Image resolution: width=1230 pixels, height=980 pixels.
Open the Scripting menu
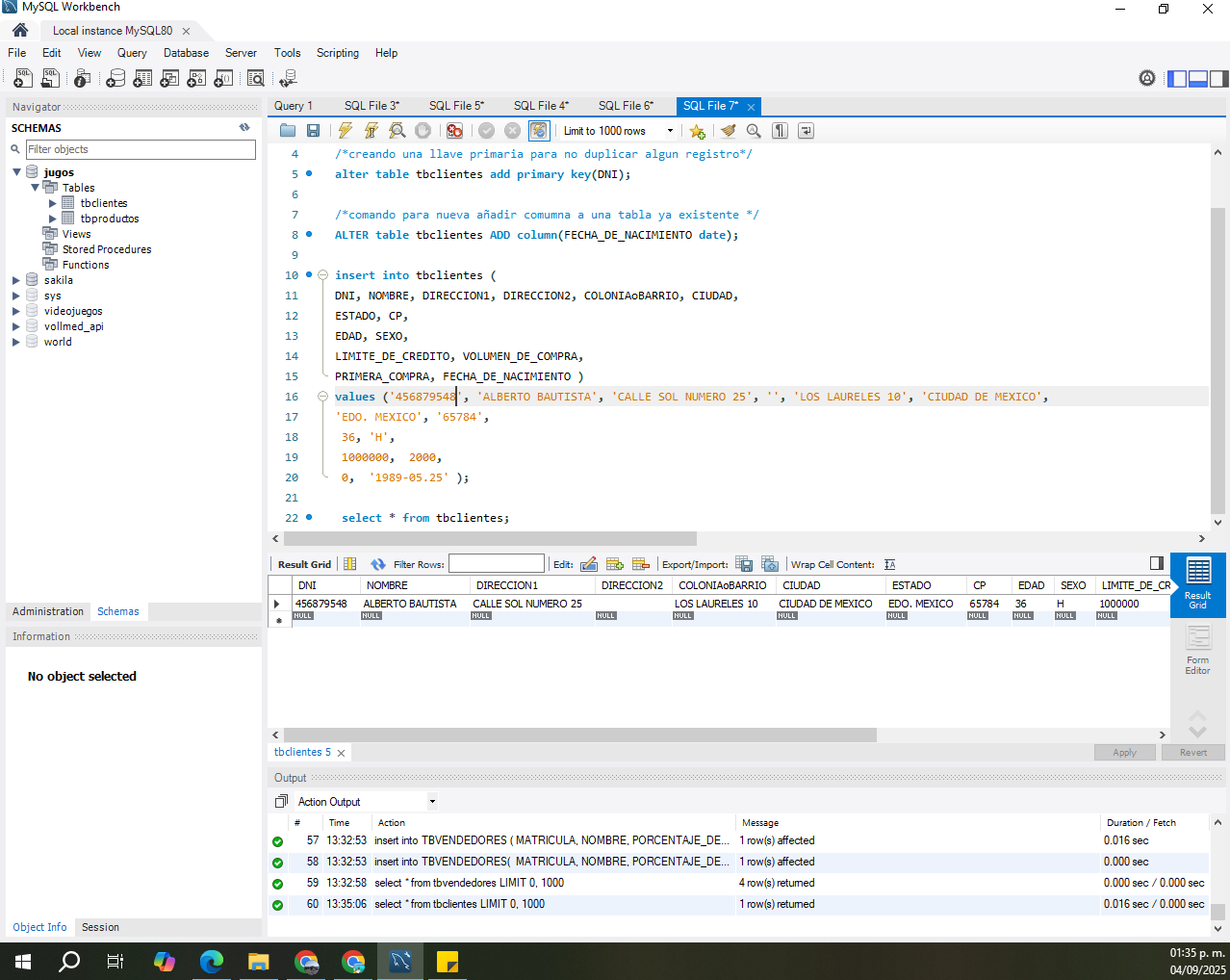pyautogui.click(x=338, y=53)
